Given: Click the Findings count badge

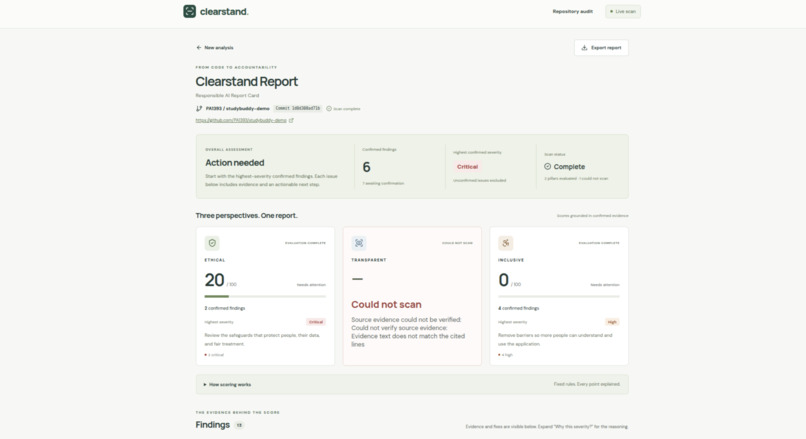Looking at the screenshot, I should [239, 425].
